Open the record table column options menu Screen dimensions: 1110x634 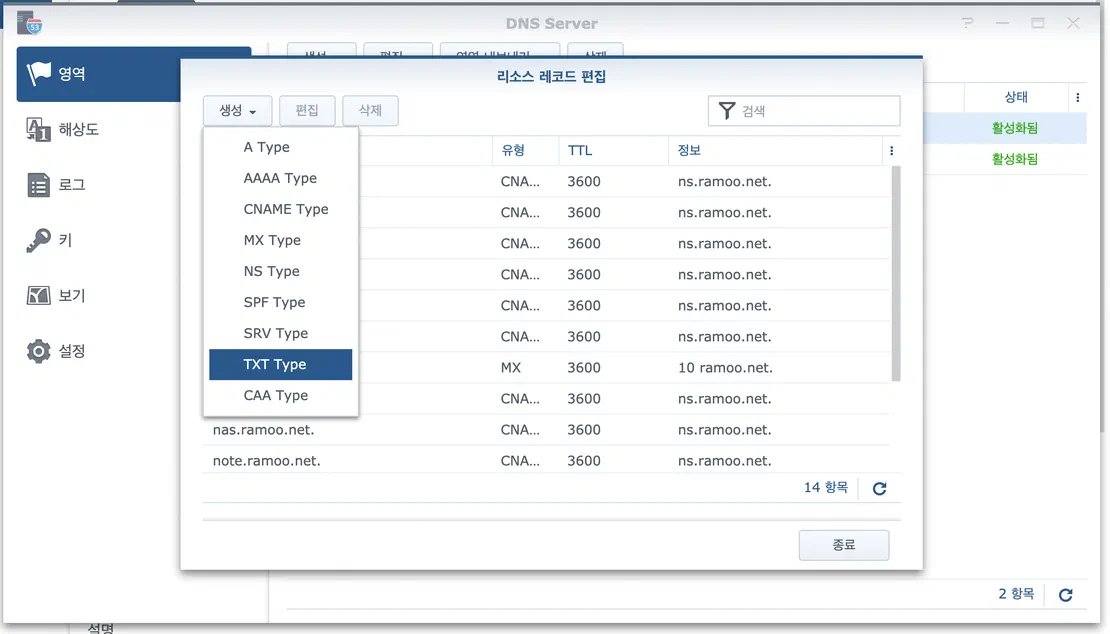click(891, 151)
